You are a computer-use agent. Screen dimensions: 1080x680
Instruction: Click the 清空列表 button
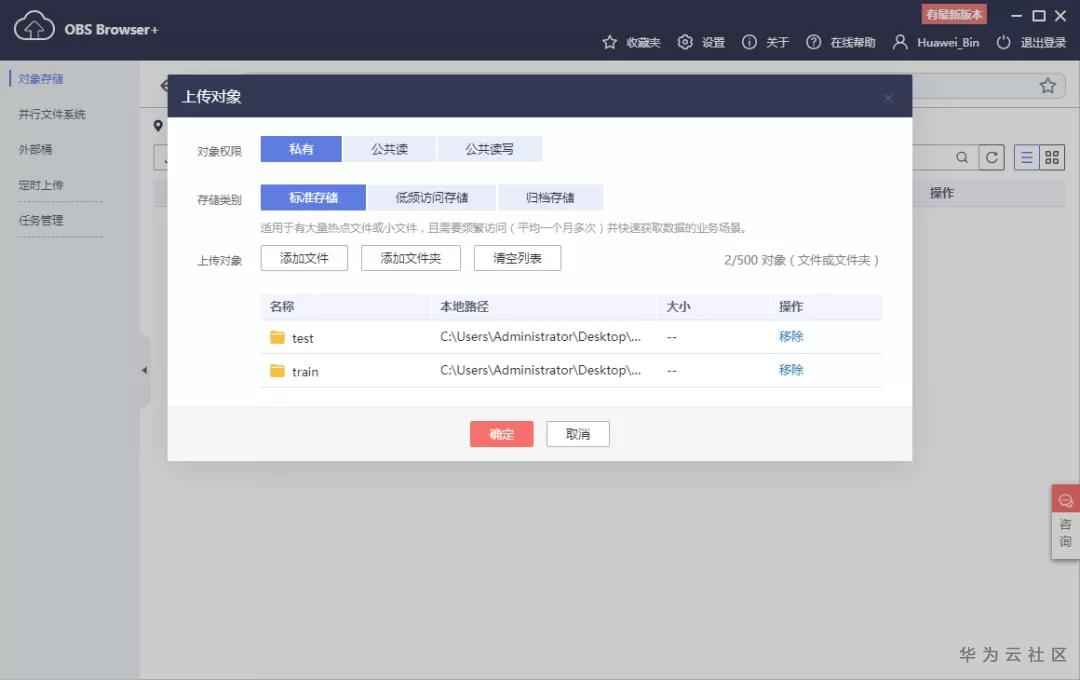point(517,258)
